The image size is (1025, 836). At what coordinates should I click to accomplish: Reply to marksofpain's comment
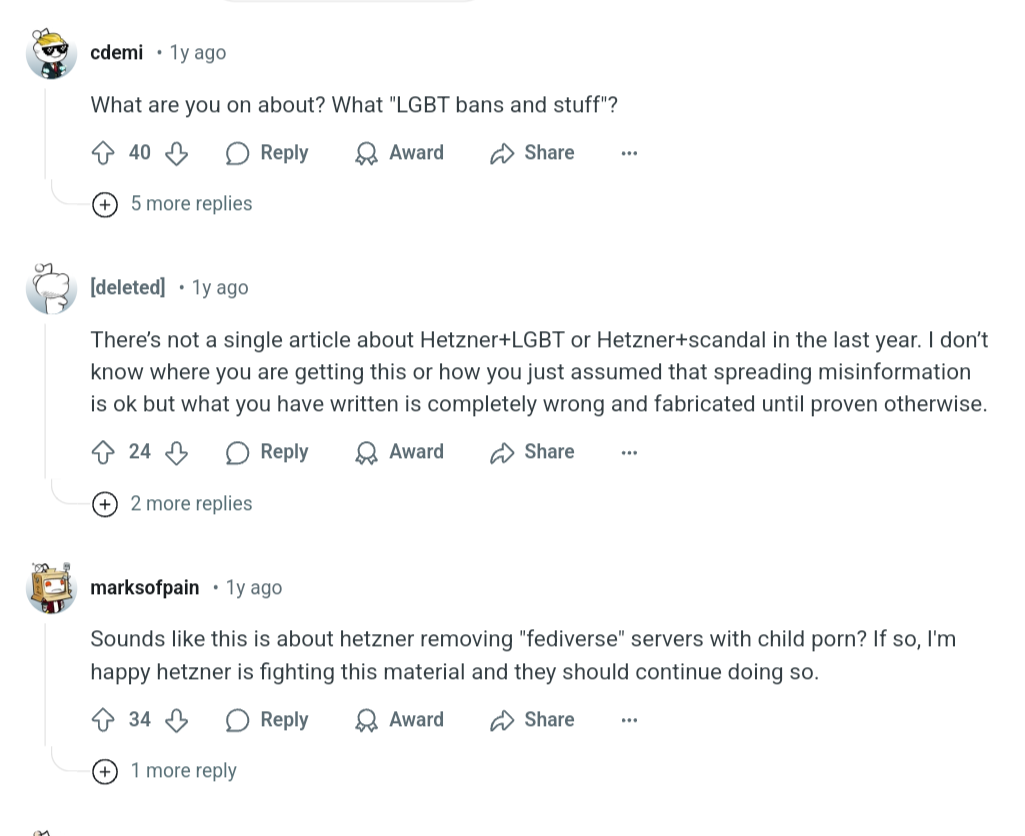[x=267, y=720]
